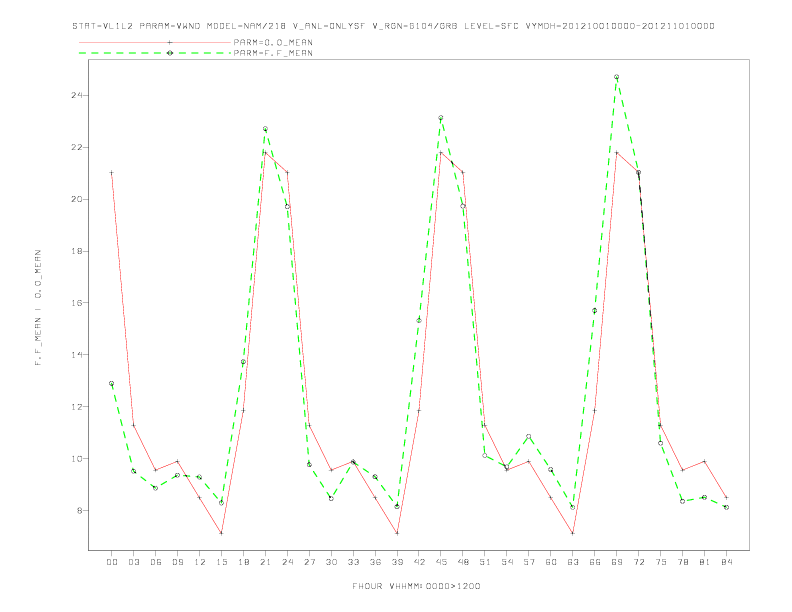792x612 pixels.
Task: Click x-axis tick label 36
Action: point(375,562)
